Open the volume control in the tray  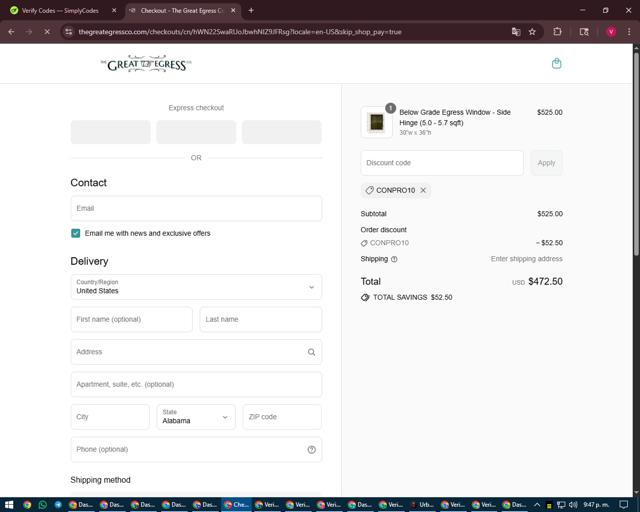(x=573, y=505)
